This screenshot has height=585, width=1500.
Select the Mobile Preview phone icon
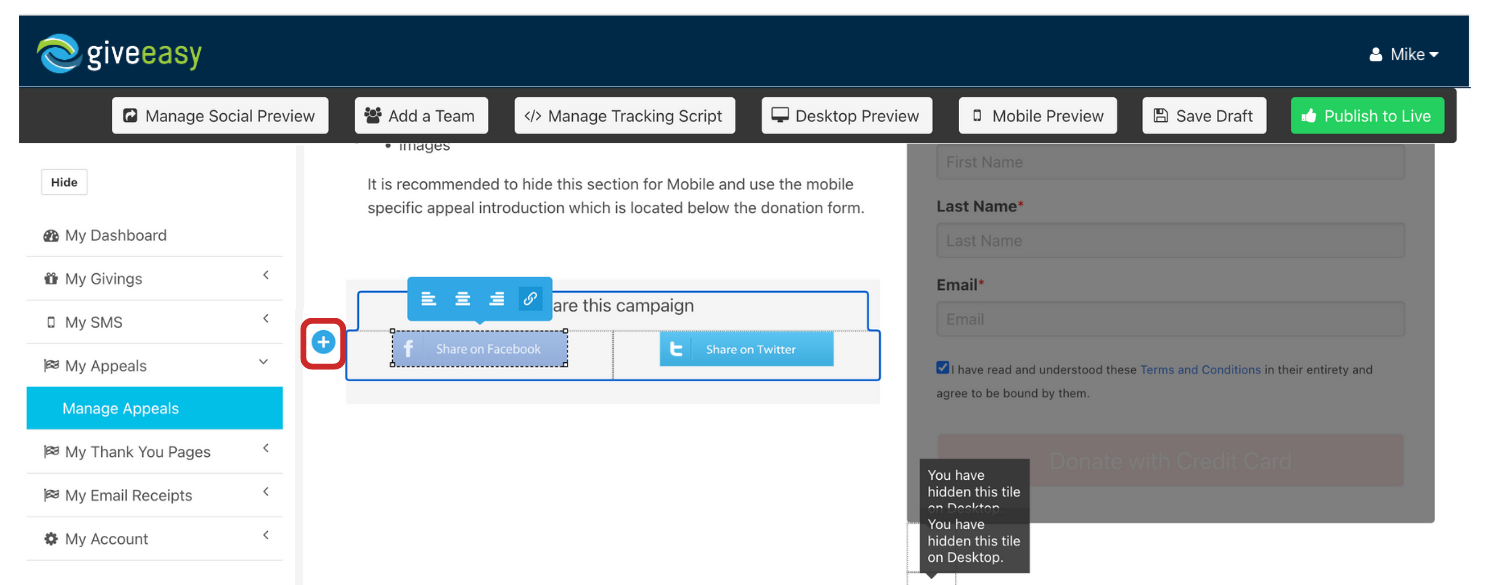click(976, 115)
